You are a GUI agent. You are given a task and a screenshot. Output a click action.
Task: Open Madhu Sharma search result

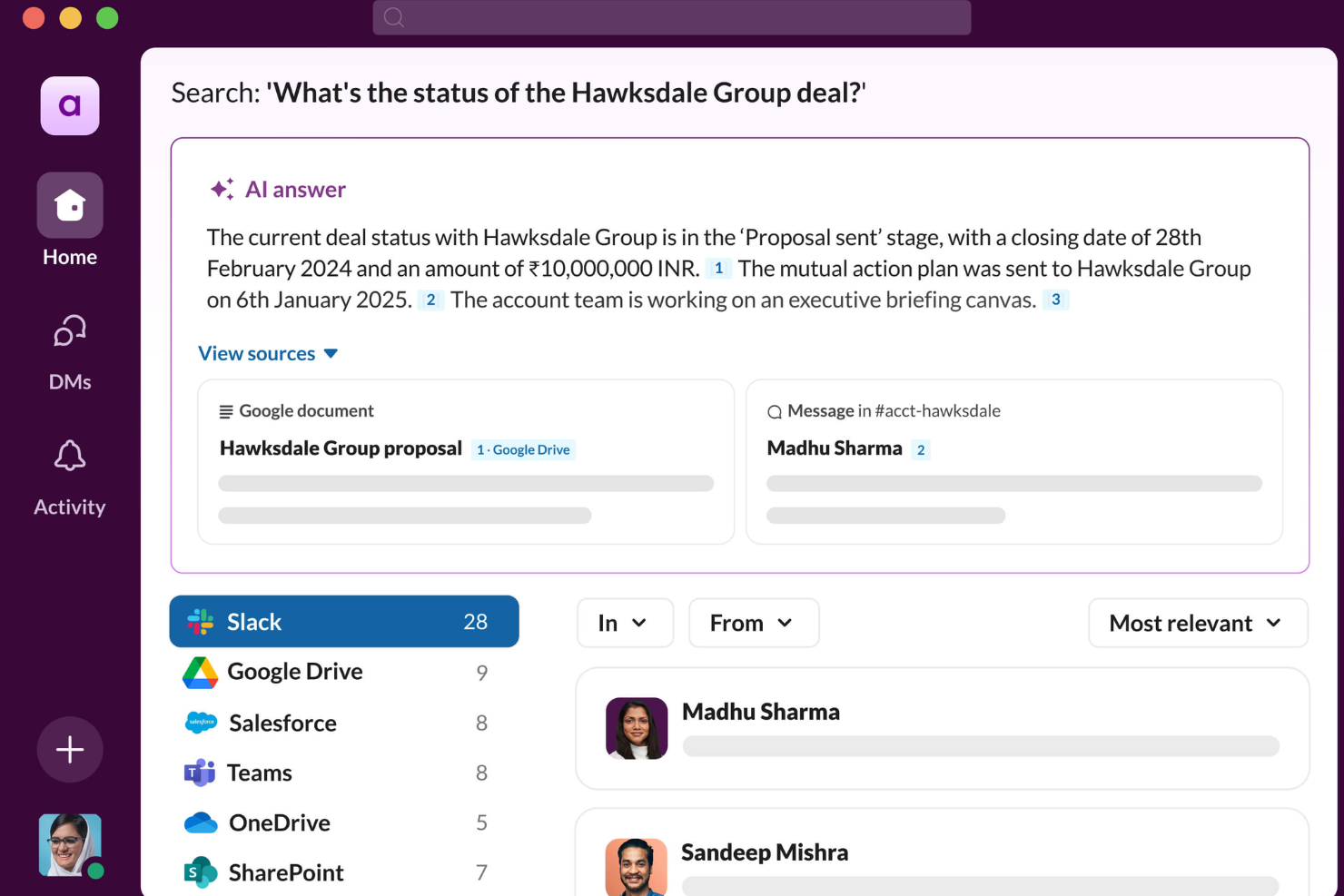pos(943,729)
